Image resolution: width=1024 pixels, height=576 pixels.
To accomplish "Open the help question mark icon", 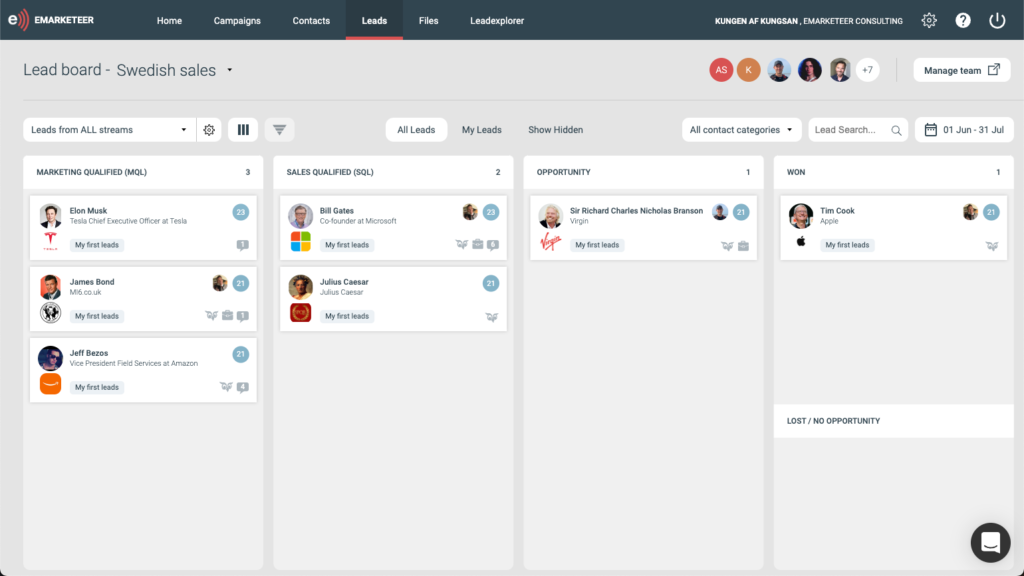I will click(963, 20).
